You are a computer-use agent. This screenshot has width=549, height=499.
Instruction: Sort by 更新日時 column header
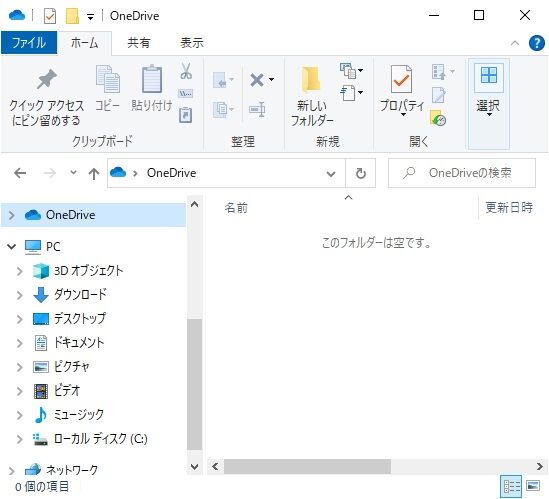[509, 208]
